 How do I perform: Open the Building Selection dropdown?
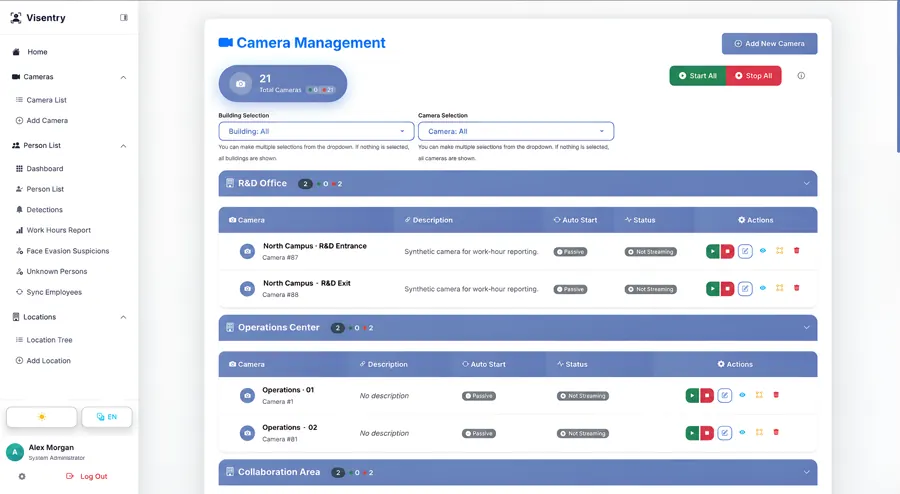tap(316, 131)
